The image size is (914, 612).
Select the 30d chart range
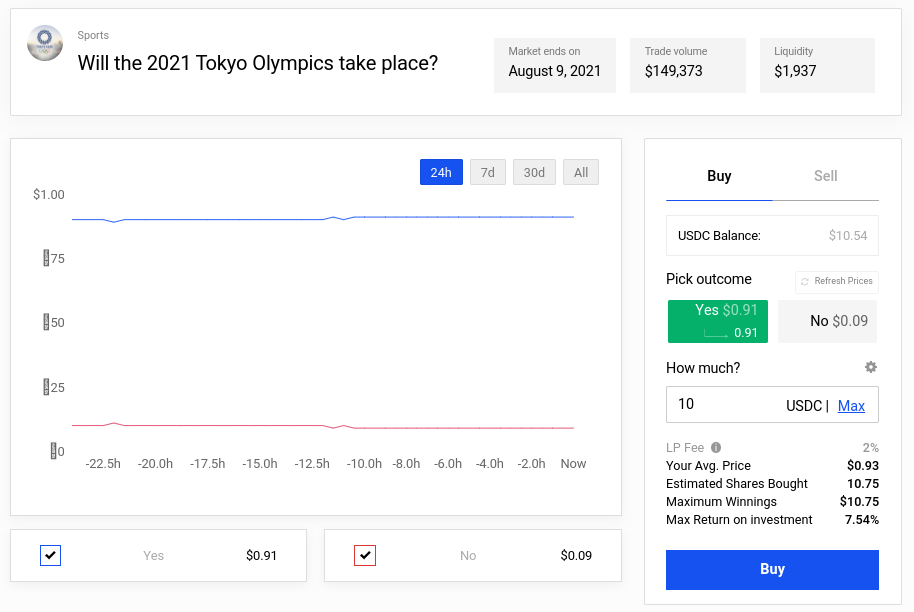click(x=534, y=172)
